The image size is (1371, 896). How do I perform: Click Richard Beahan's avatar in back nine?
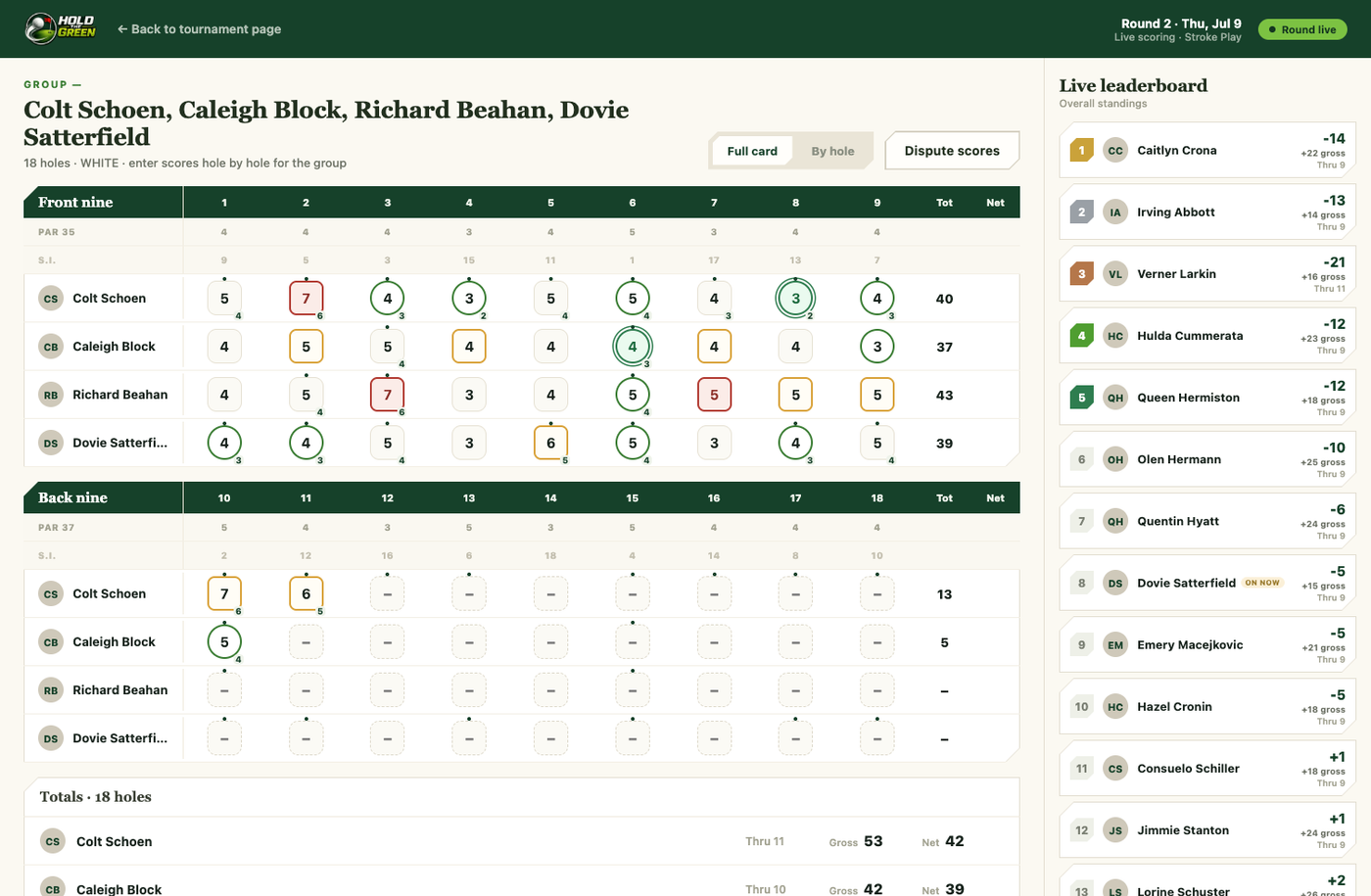51,690
